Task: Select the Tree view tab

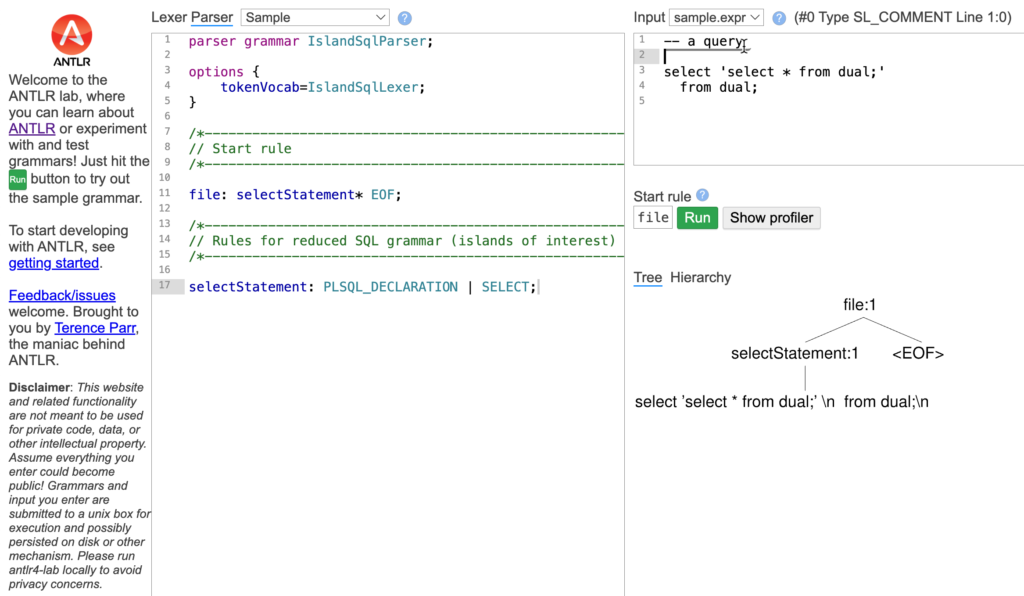Action: (647, 277)
